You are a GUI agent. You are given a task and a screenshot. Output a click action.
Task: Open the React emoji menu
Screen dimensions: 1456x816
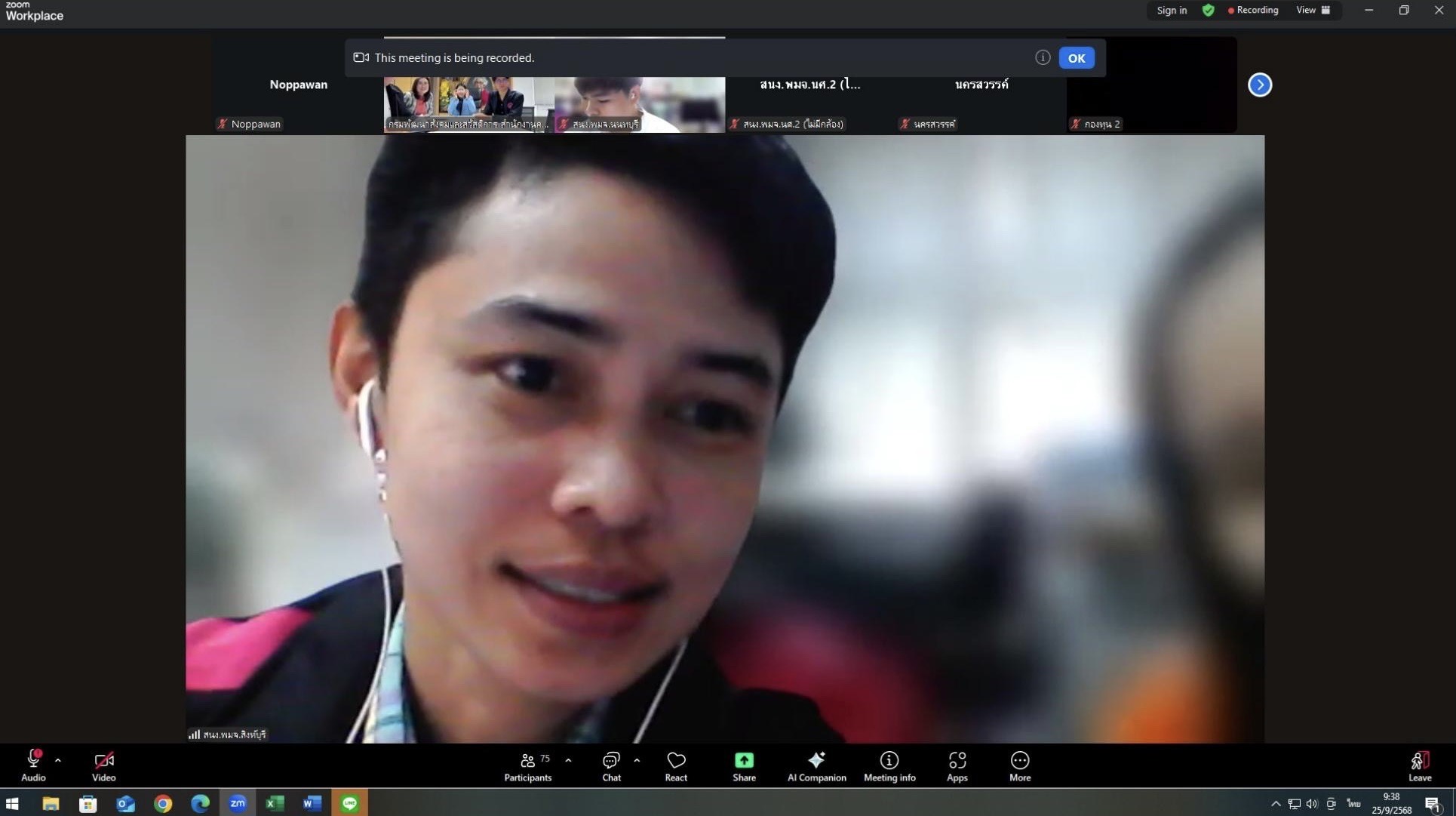tap(676, 765)
